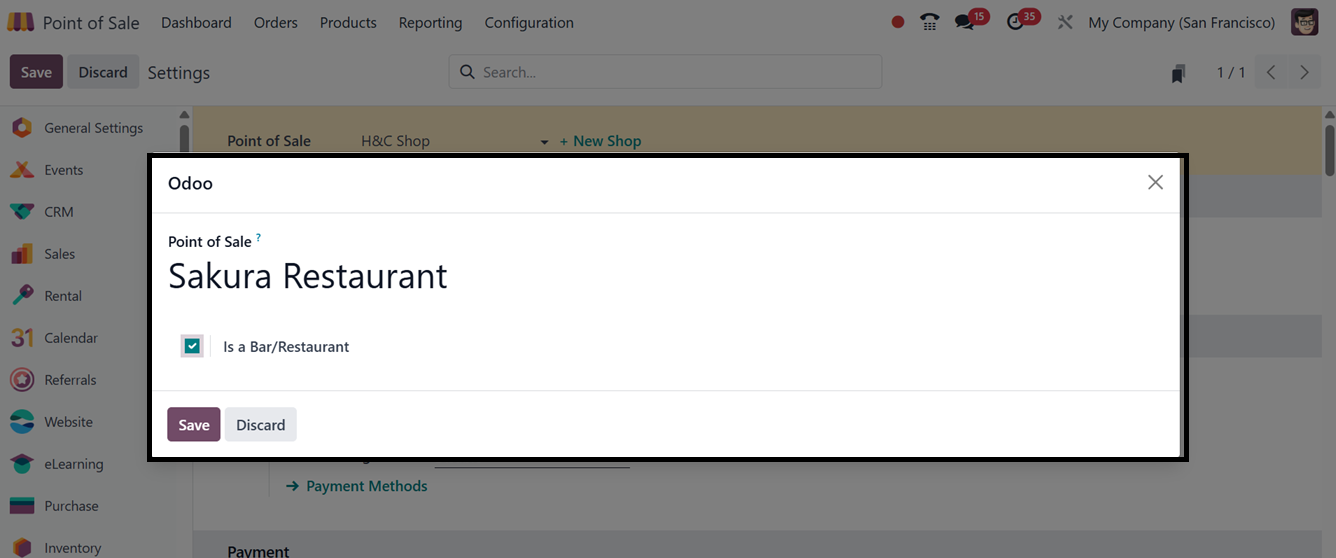This screenshot has width=1336, height=558.
Task: Toggle the Is a Bar/Restaurant checkbox
Action: point(192,346)
